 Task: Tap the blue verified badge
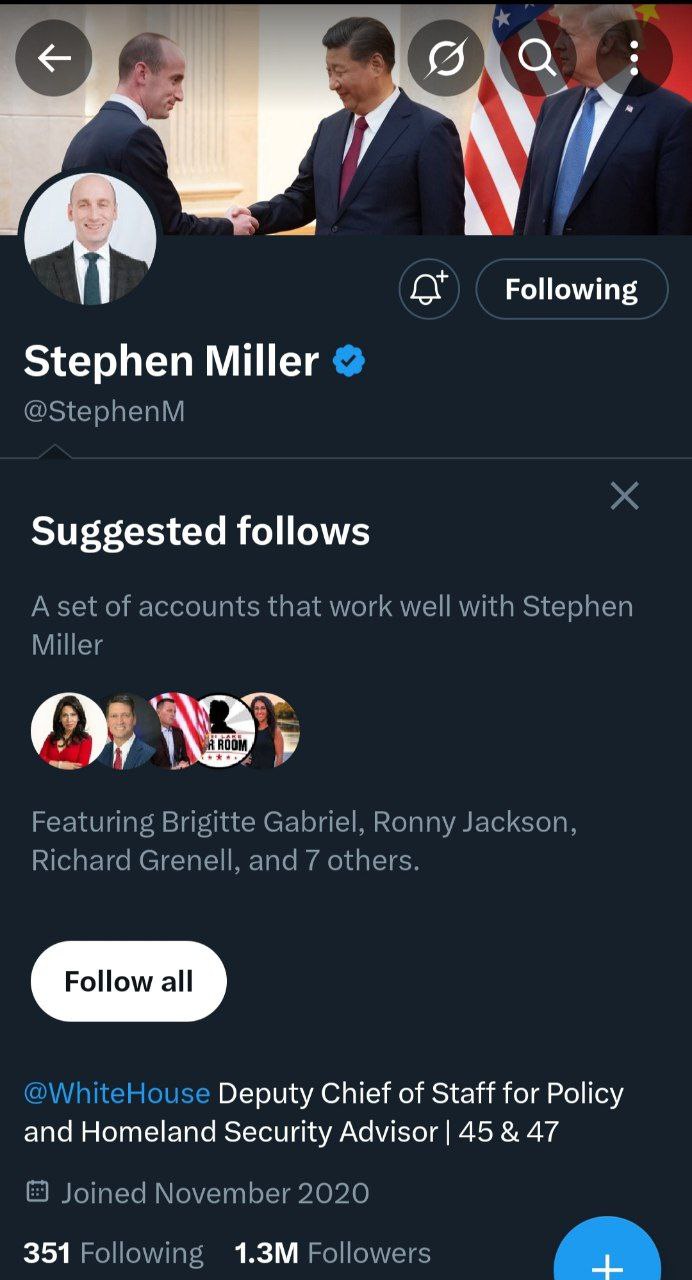349,361
